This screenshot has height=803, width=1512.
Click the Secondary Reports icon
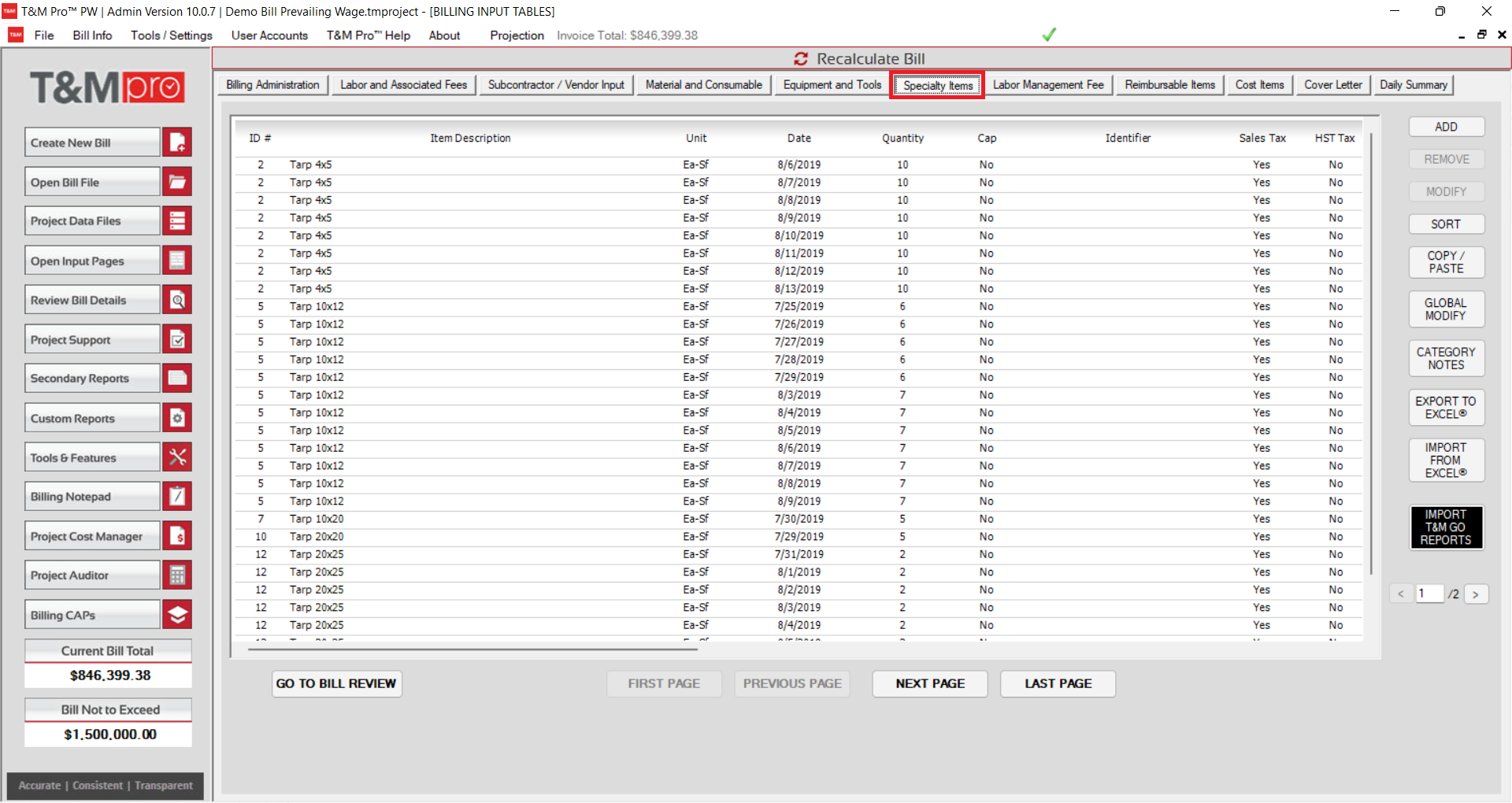pyautogui.click(x=177, y=379)
